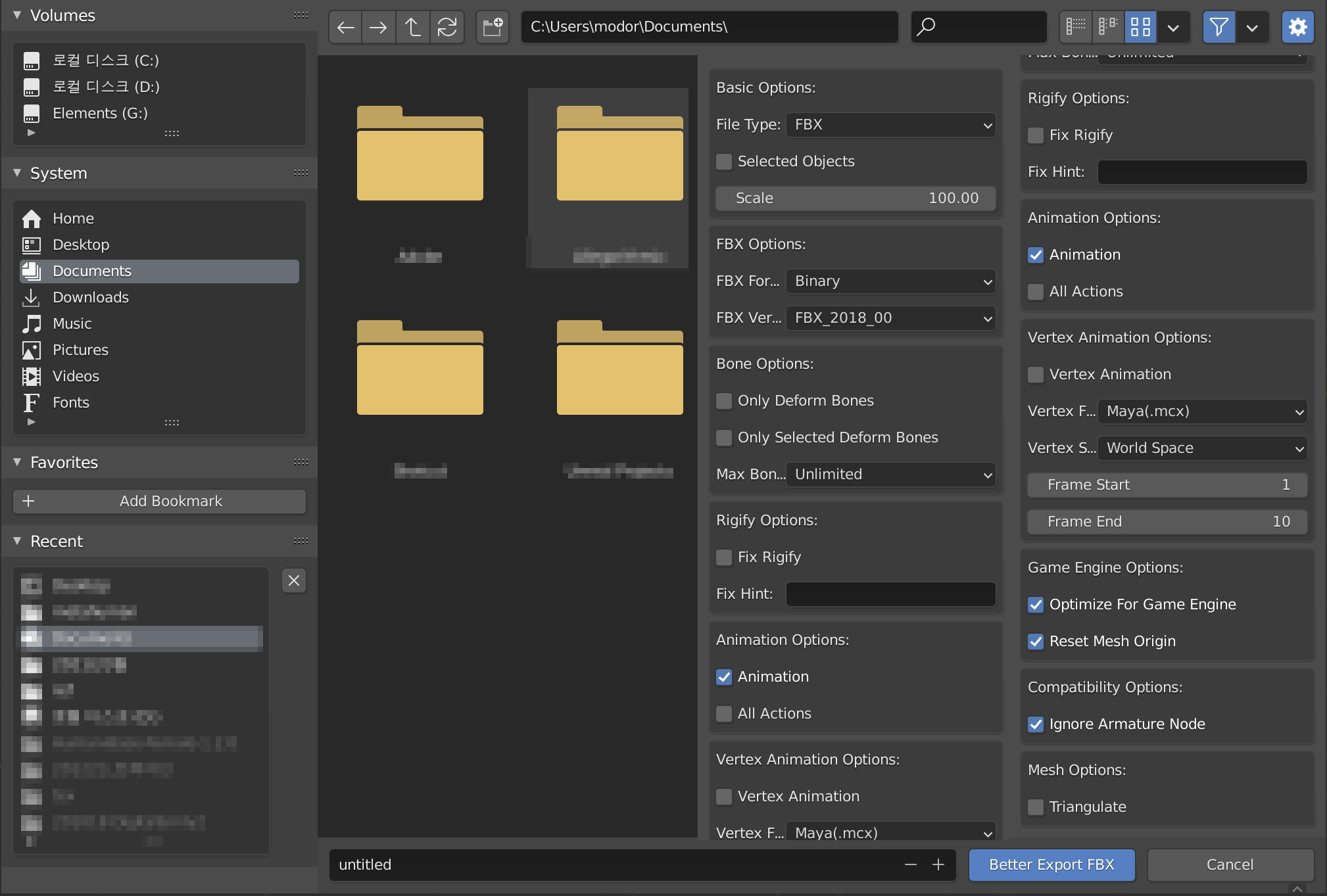This screenshot has width=1327, height=896.
Task: Open local disk C: volume
Action: (159, 60)
